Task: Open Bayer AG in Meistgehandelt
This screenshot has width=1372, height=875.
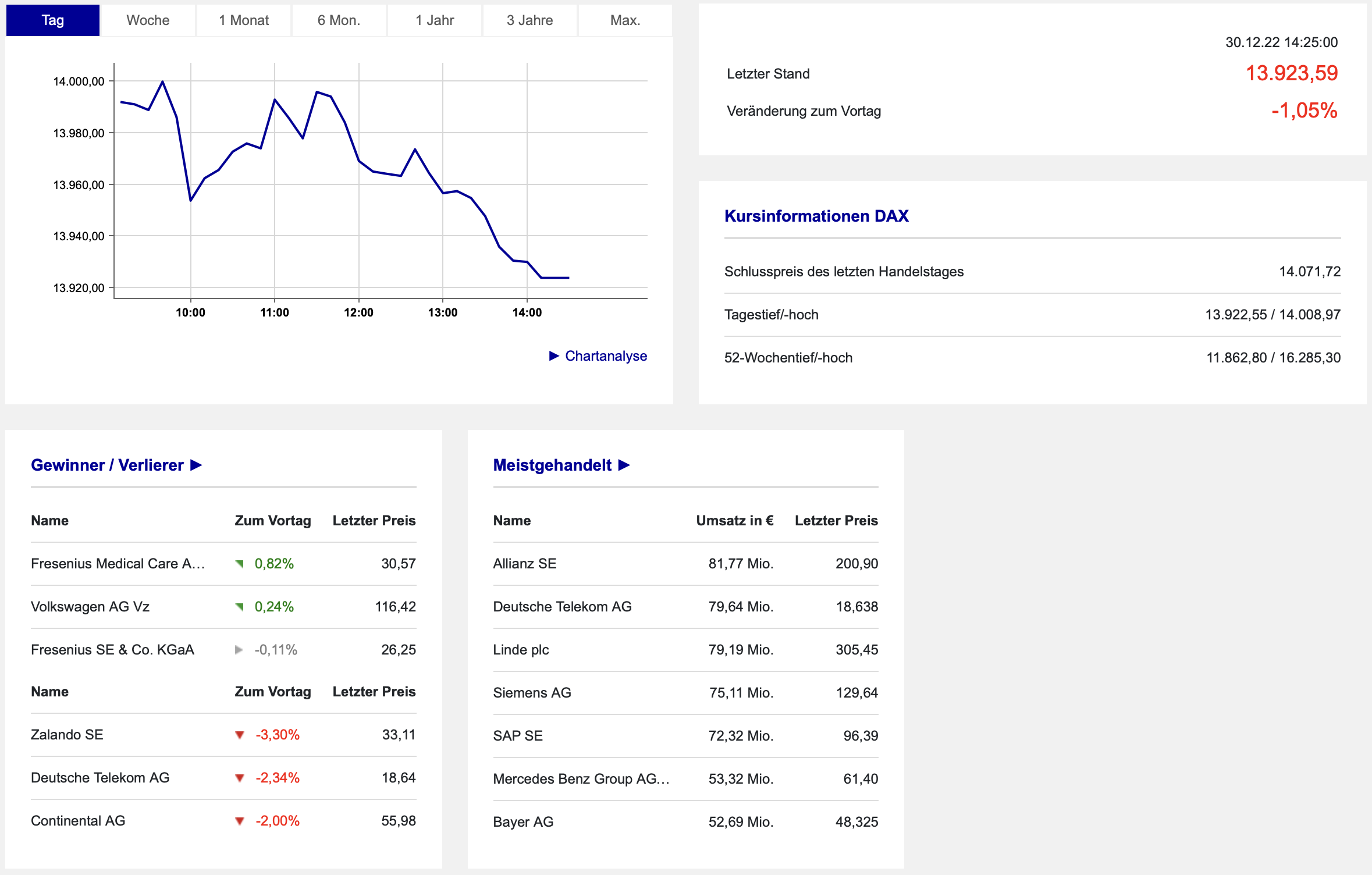Action: (523, 822)
